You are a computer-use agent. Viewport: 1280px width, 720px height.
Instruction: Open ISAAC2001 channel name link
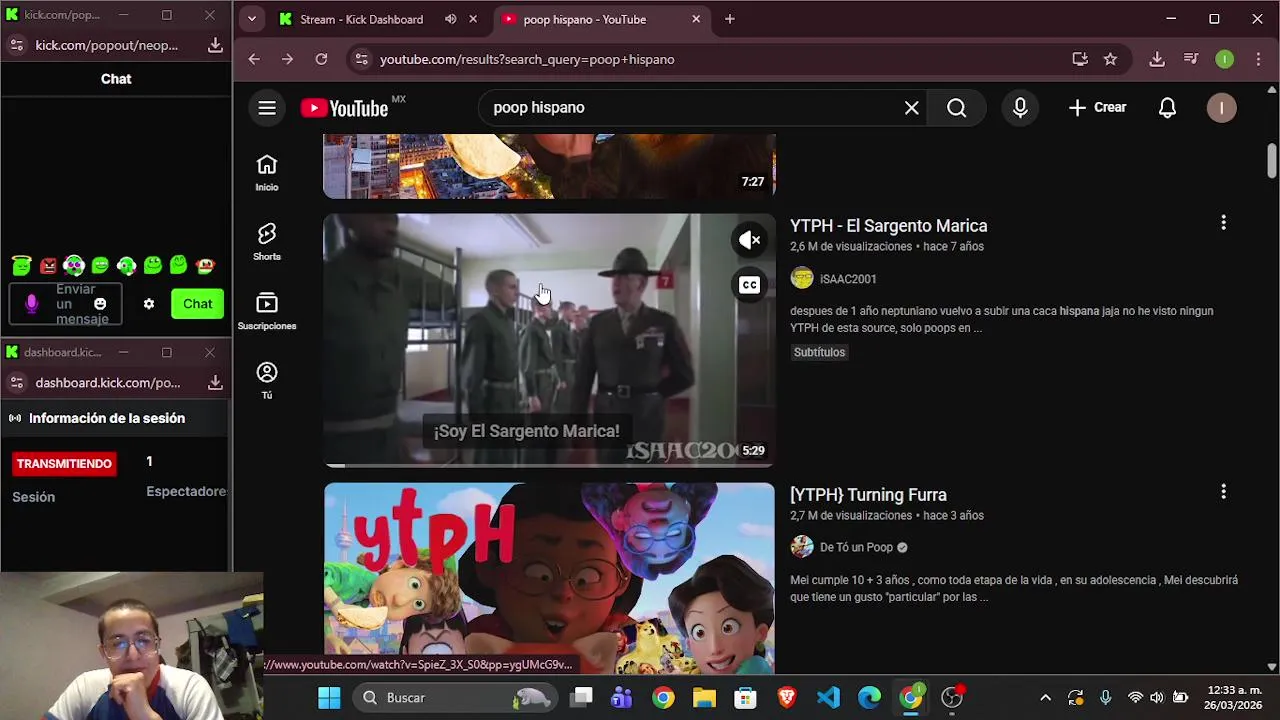[x=848, y=279]
